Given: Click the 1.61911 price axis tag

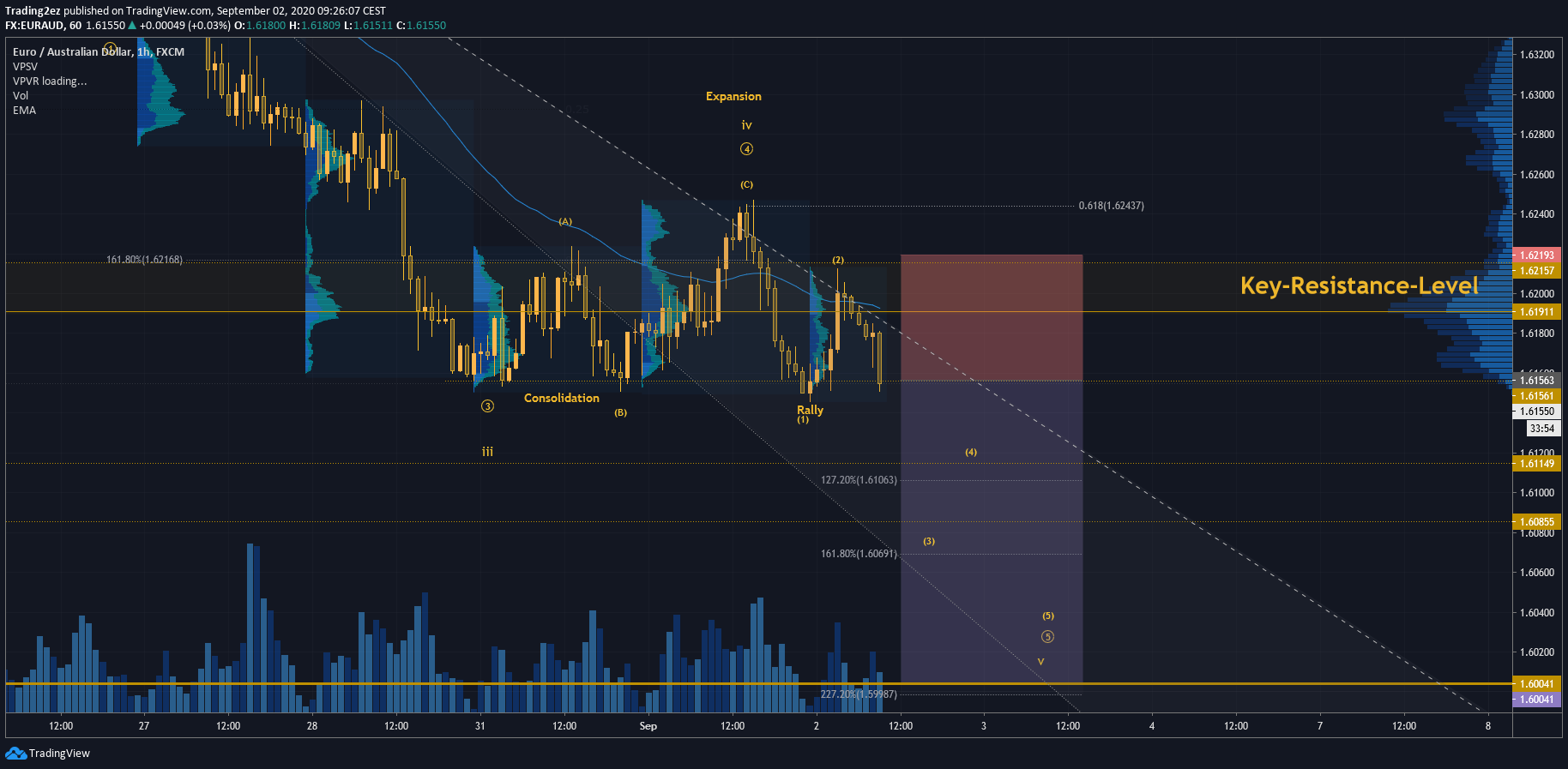Looking at the screenshot, I should pyautogui.click(x=1536, y=311).
